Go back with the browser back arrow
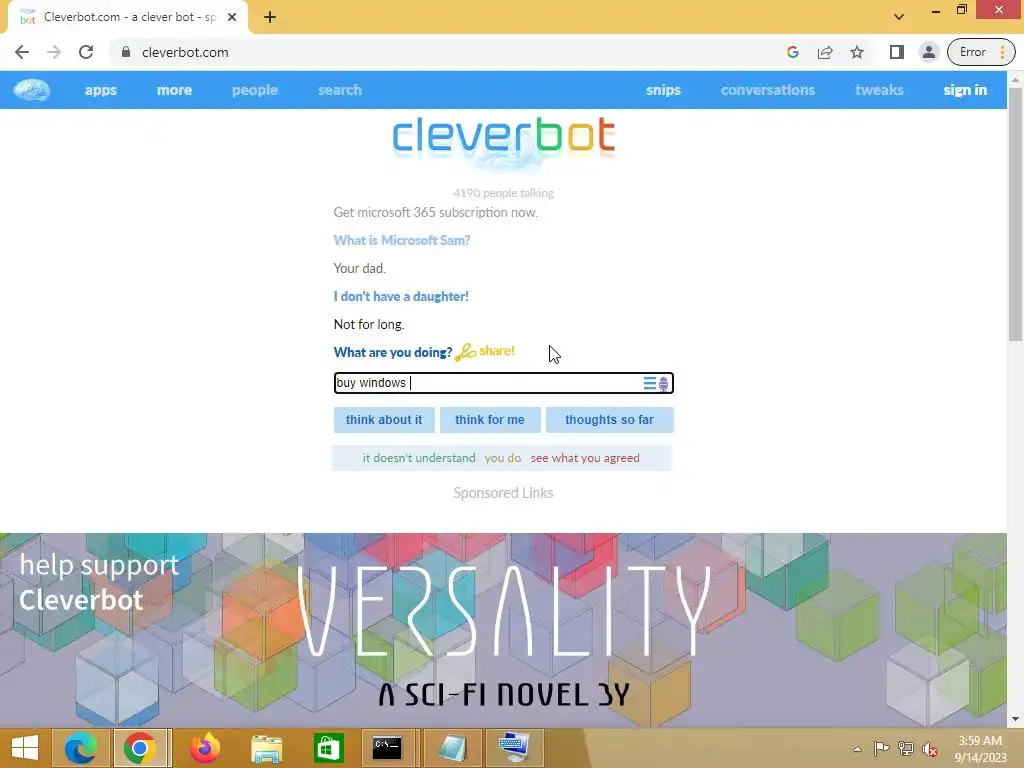Viewport: 1024px width, 768px height. click(x=22, y=52)
